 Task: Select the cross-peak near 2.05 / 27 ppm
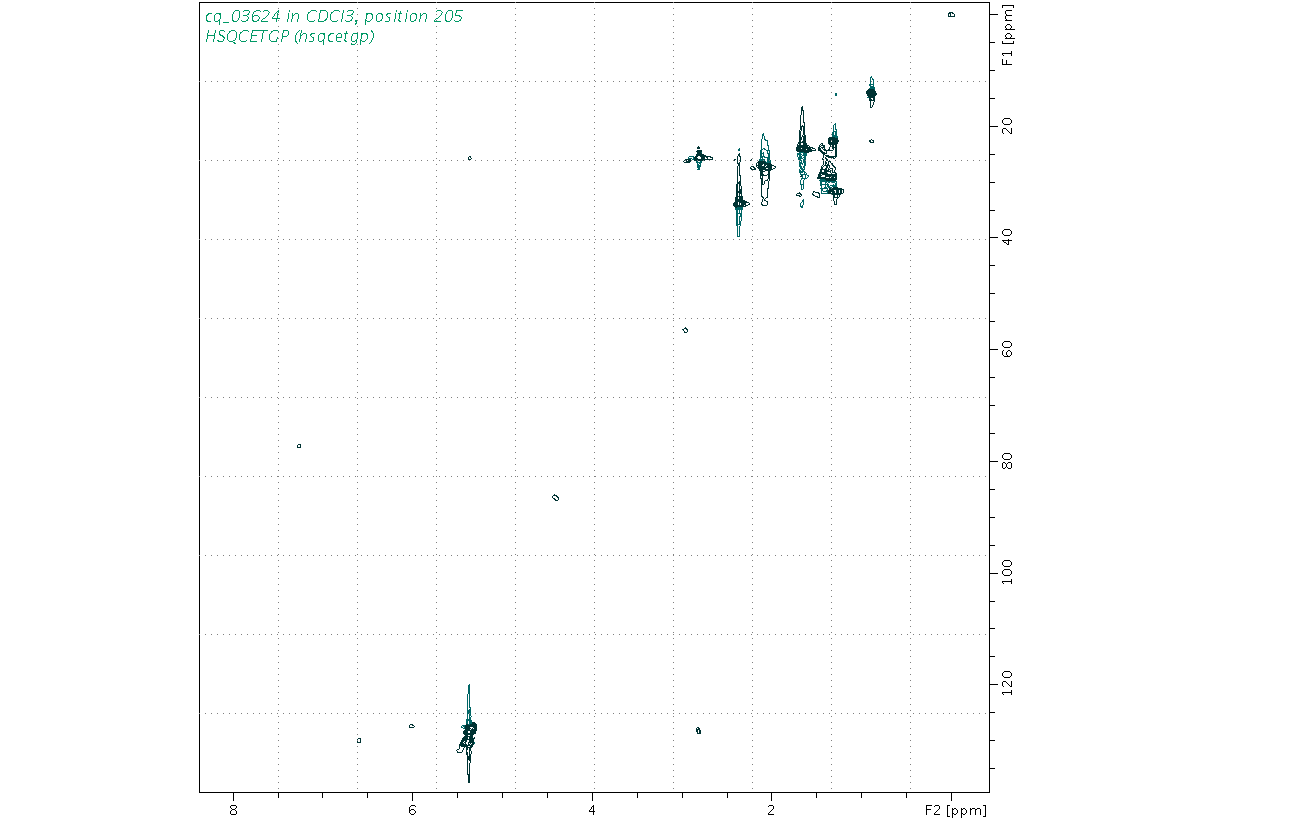[765, 166]
